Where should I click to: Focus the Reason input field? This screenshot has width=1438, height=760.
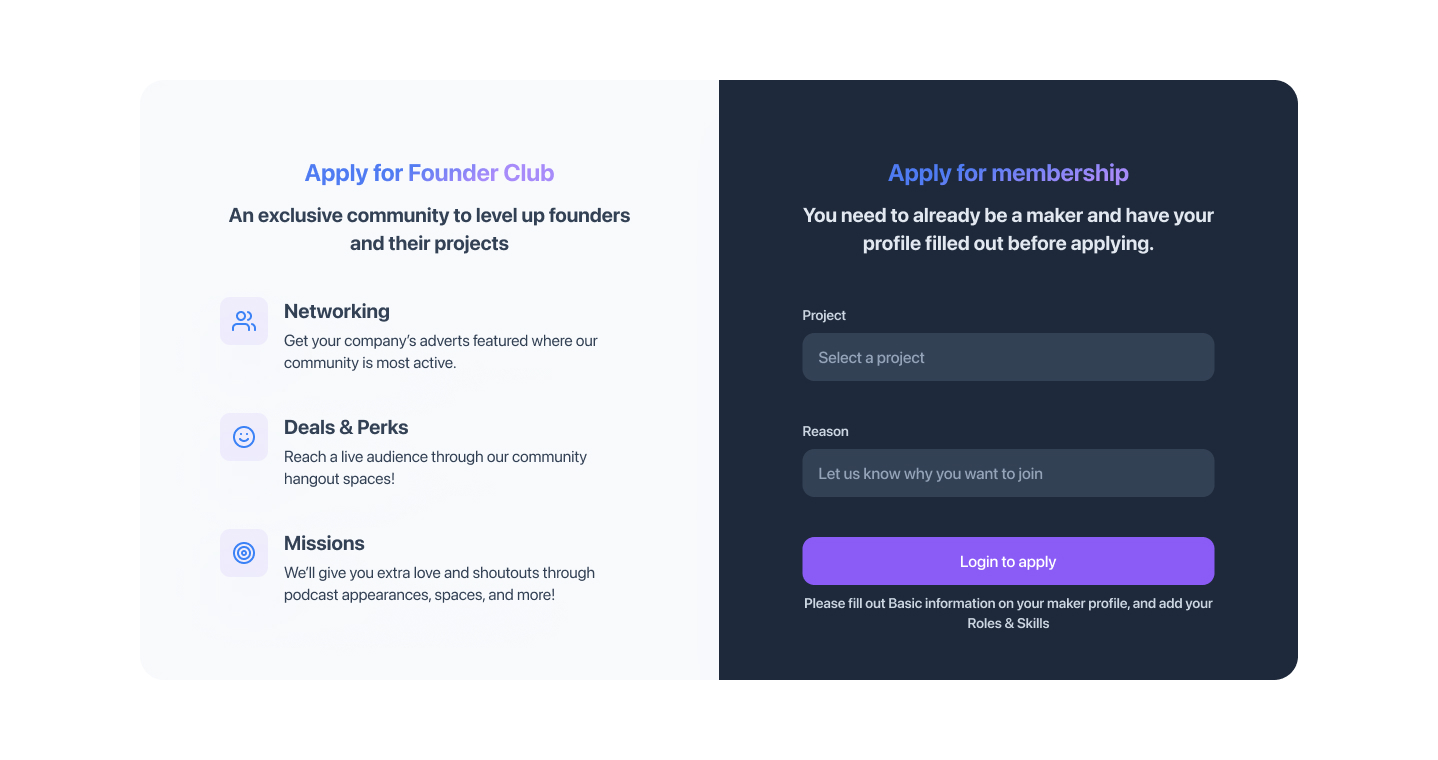[1008, 473]
